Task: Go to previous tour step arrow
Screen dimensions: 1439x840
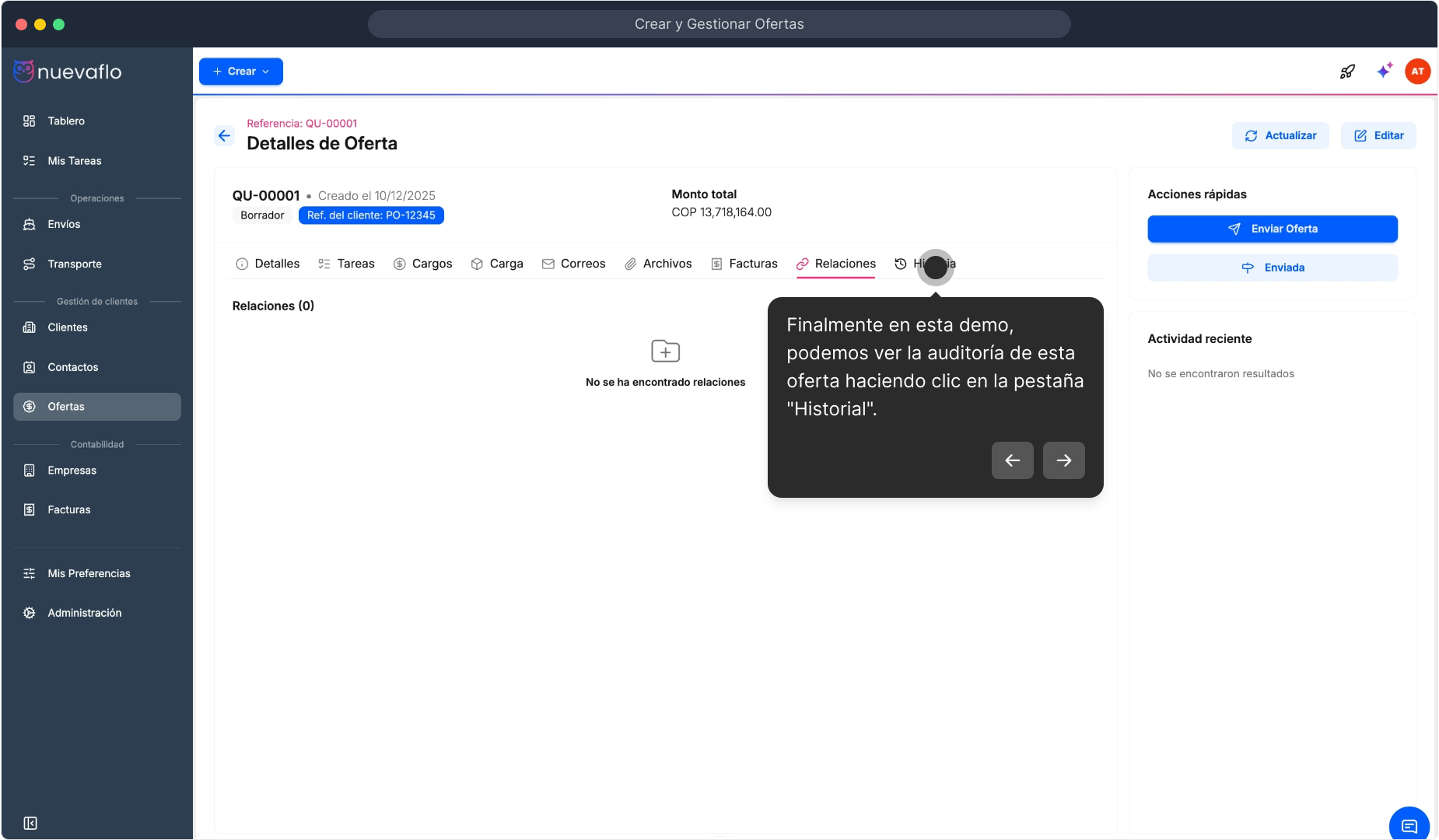Action: click(1012, 460)
